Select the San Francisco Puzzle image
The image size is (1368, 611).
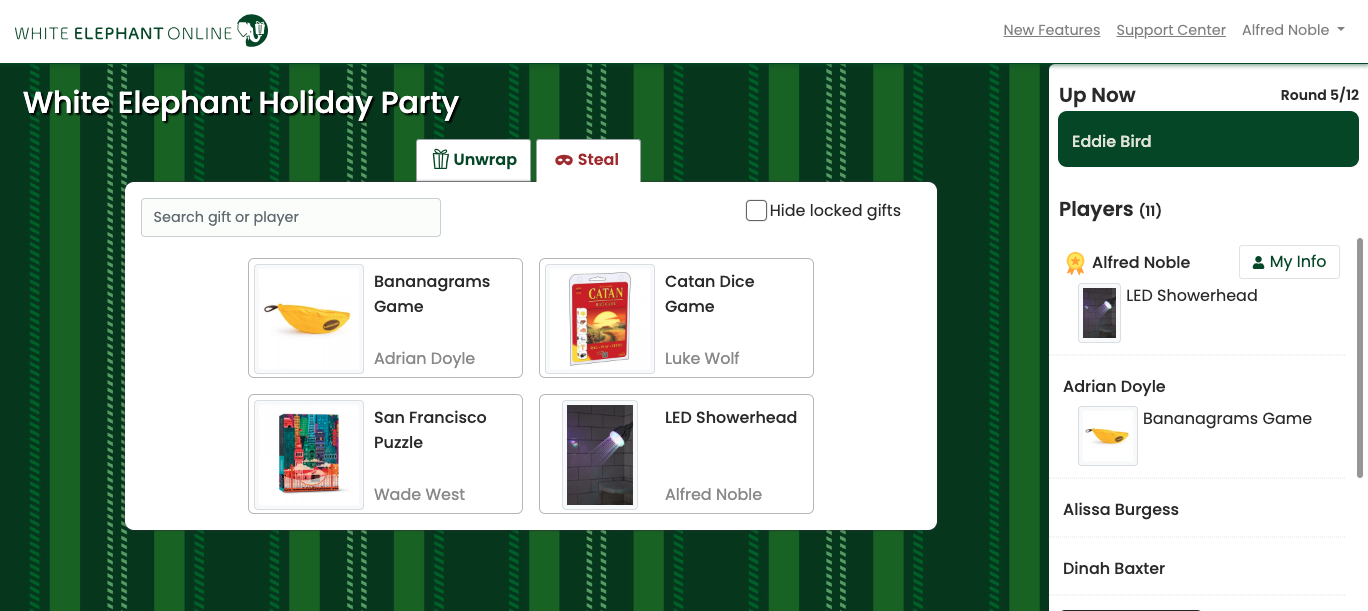pyautogui.click(x=309, y=454)
